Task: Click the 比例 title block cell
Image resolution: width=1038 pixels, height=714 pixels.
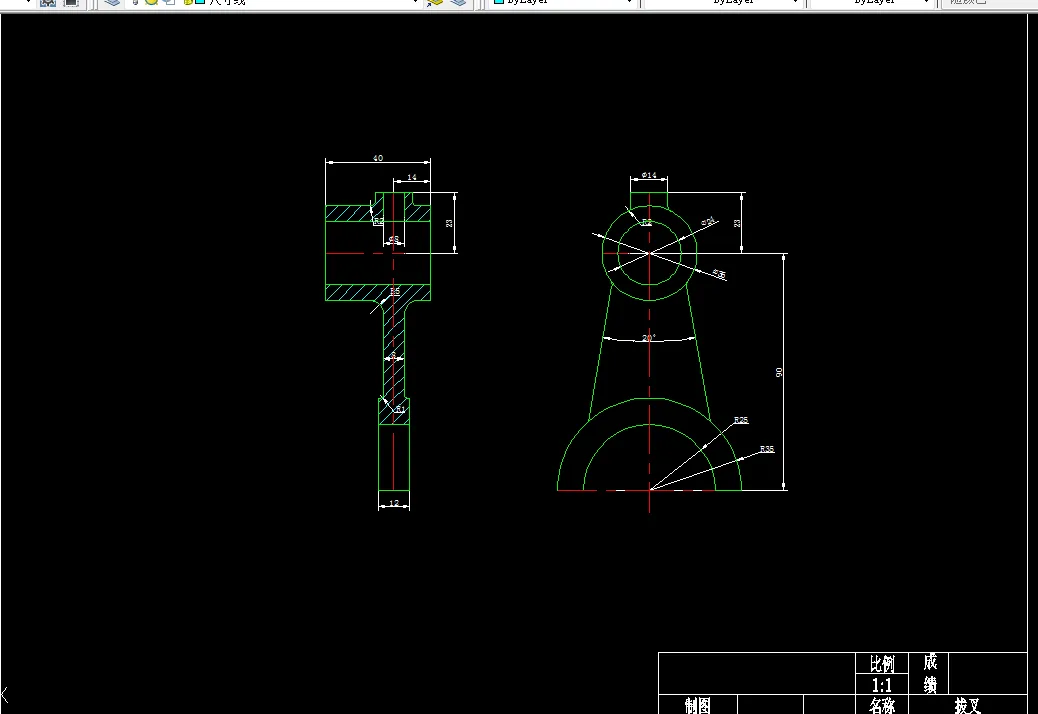Action: point(882,663)
